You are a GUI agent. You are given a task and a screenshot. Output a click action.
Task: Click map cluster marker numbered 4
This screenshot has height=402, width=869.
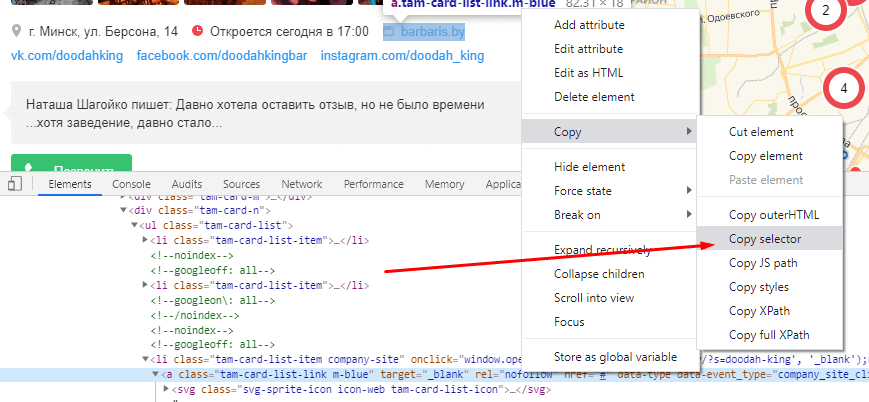(x=844, y=88)
